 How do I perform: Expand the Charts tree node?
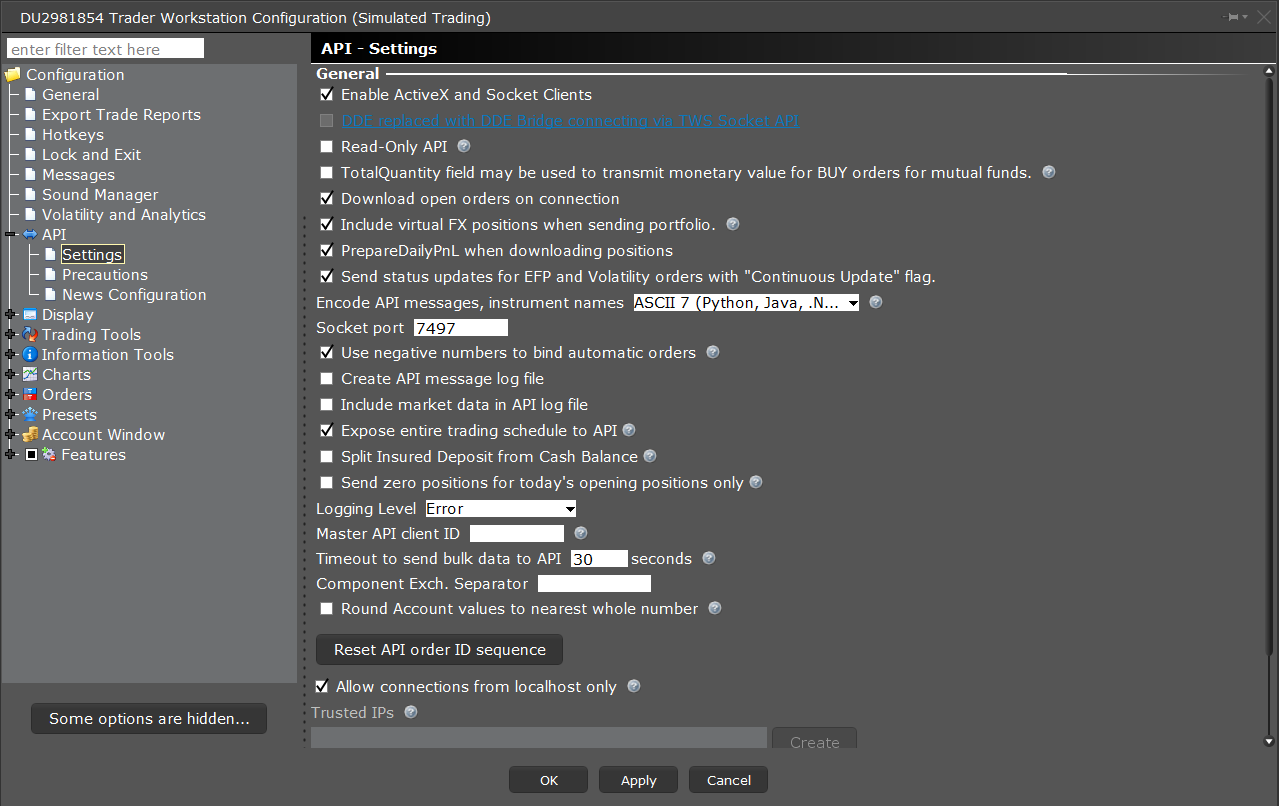pyautogui.click(x=10, y=375)
